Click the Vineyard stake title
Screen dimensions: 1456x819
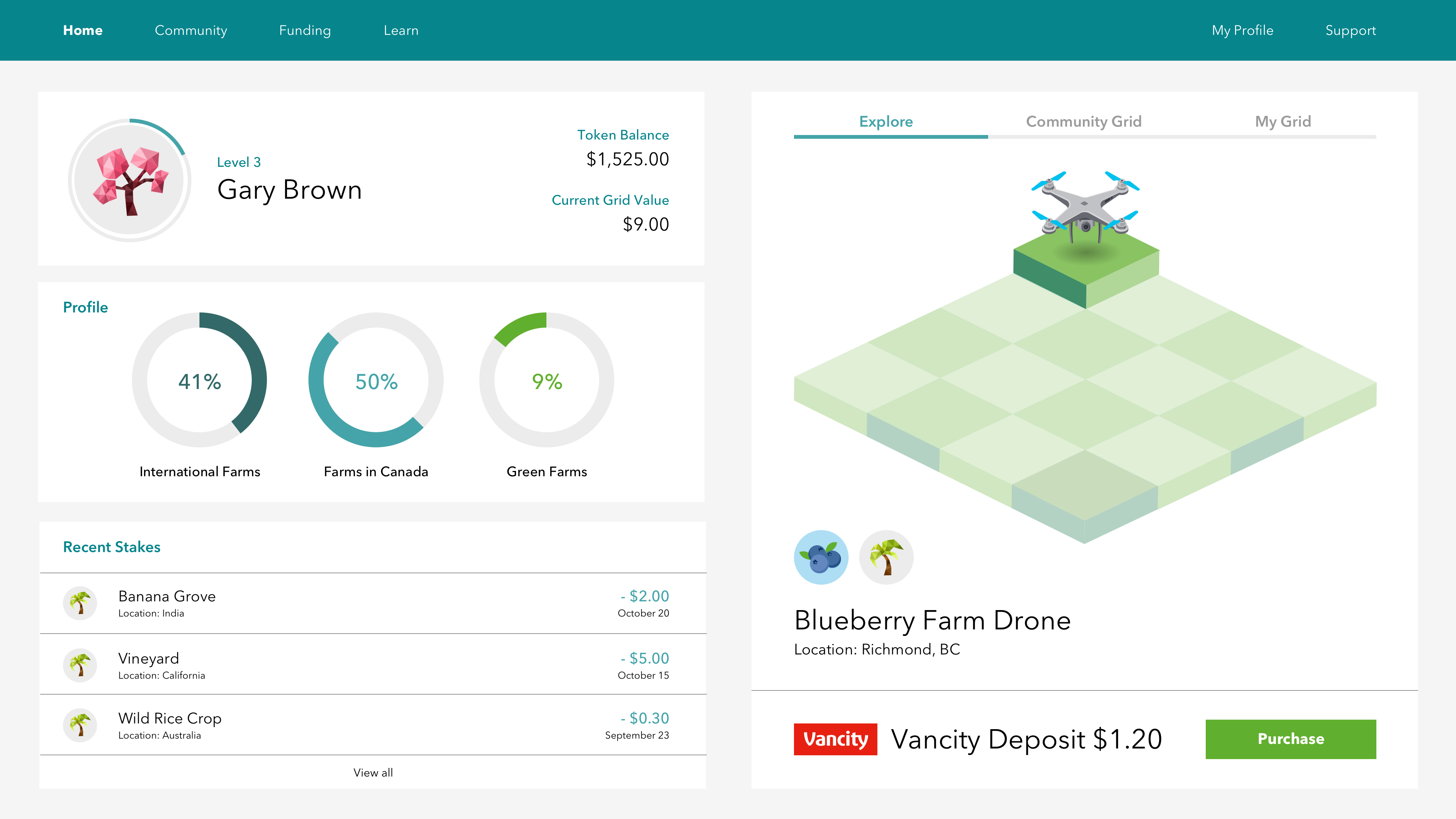click(x=149, y=659)
